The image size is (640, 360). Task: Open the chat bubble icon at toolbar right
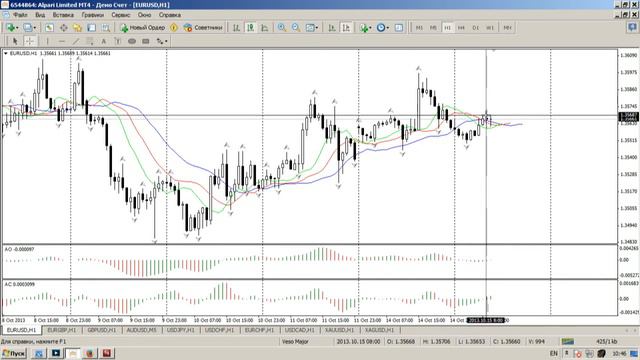632,27
